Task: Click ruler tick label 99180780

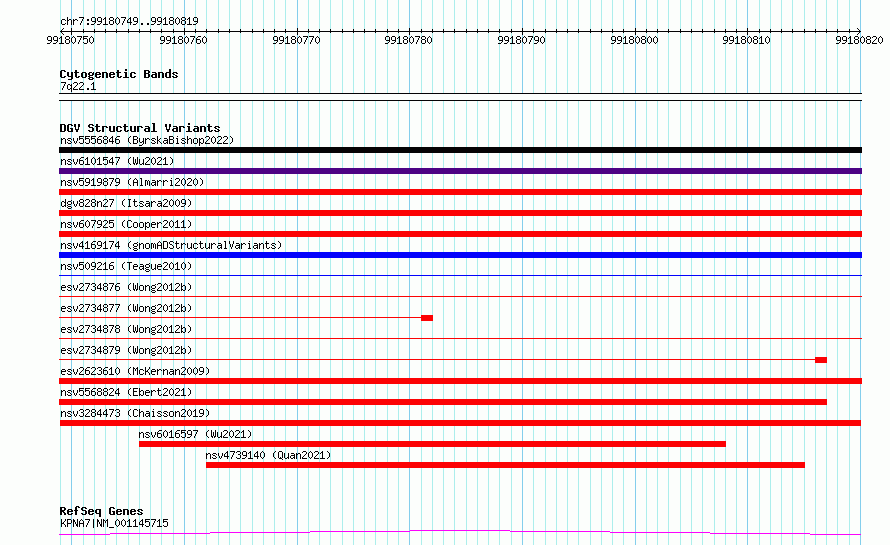Action: (409, 40)
